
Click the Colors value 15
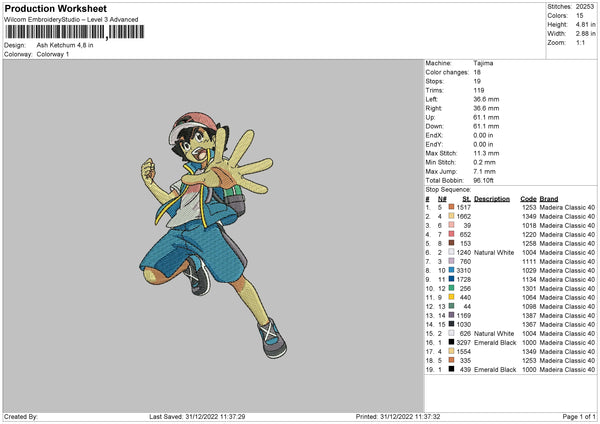579,16
